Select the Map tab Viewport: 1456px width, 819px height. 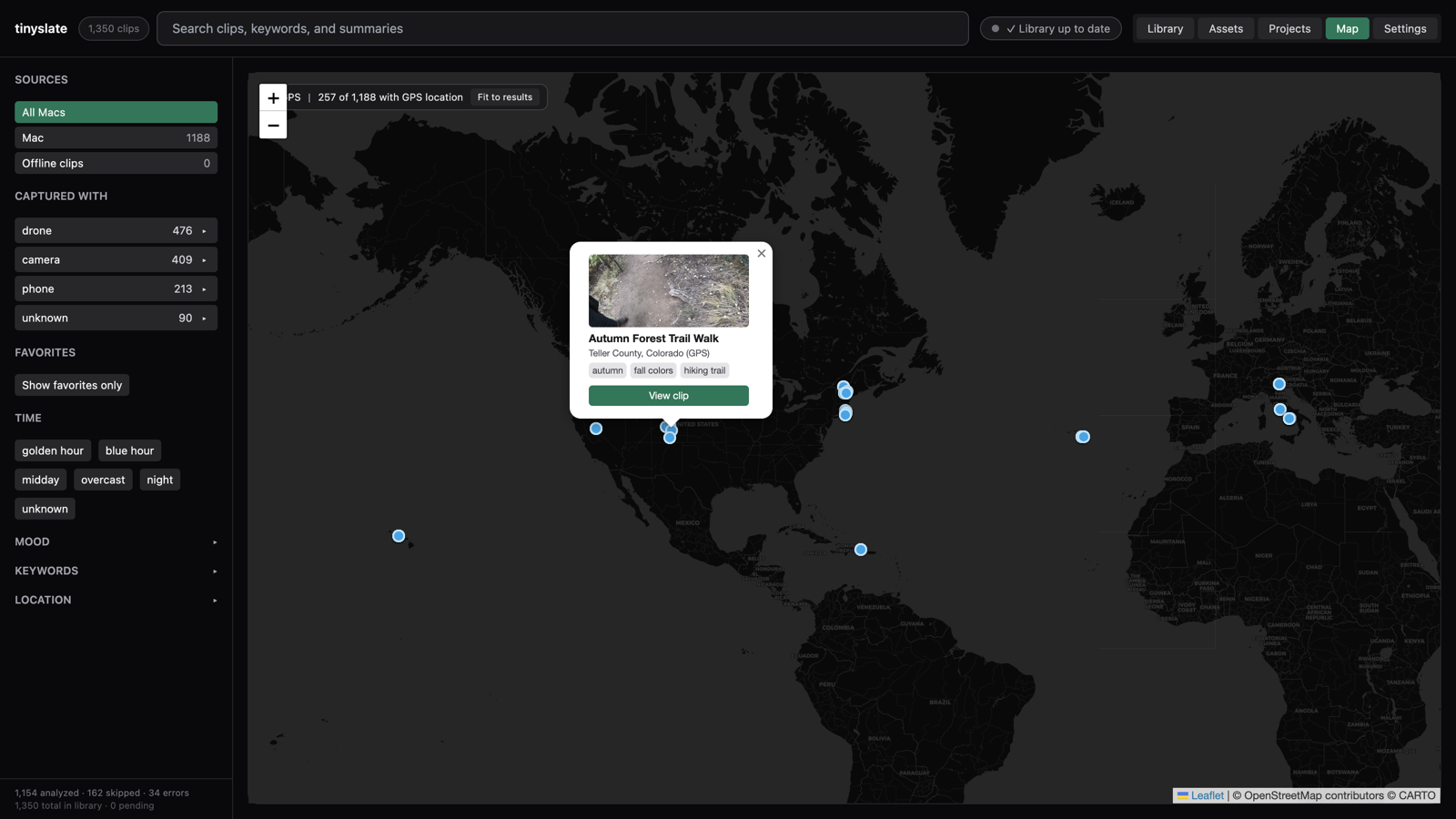[1347, 28]
